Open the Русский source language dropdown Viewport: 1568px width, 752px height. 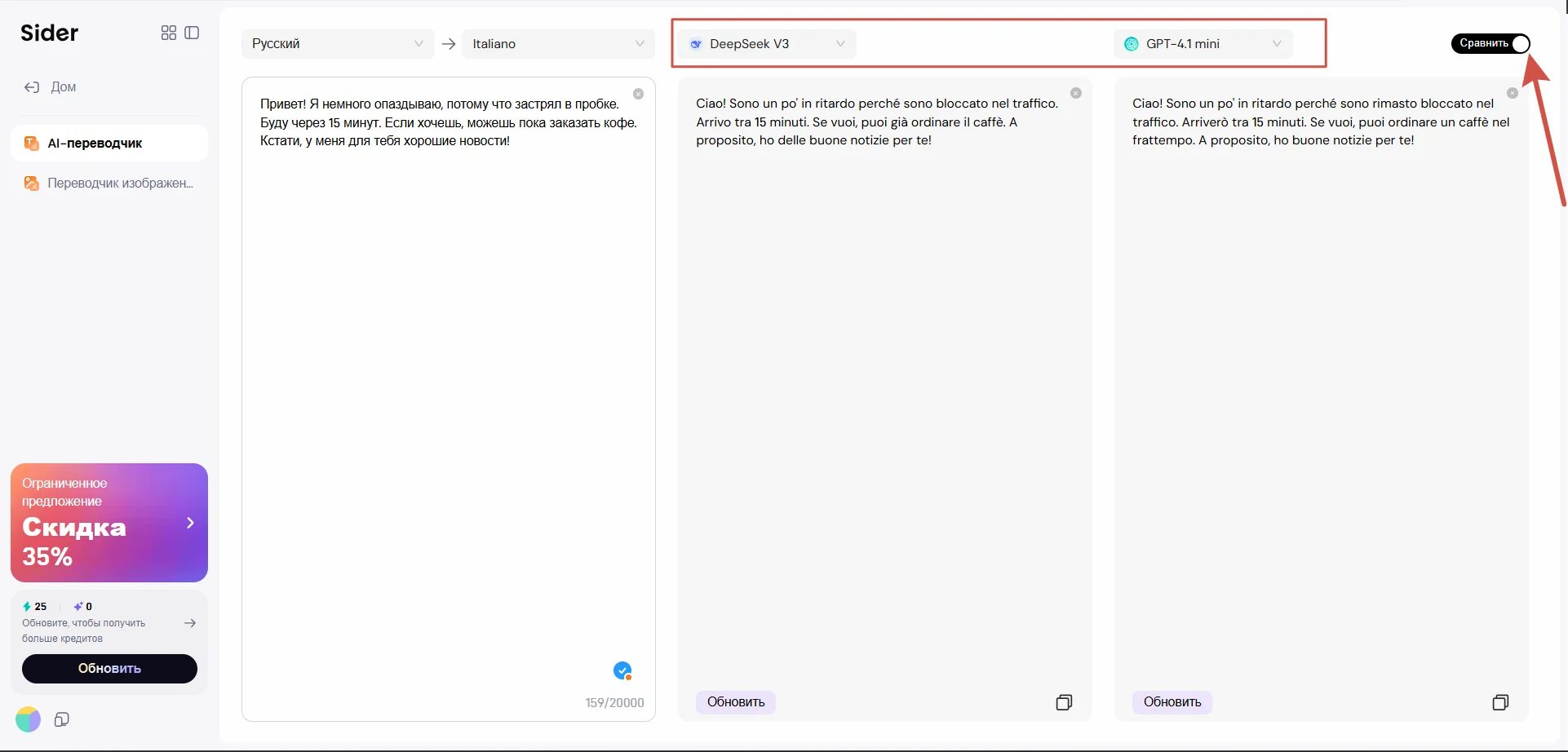(x=338, y=44)
